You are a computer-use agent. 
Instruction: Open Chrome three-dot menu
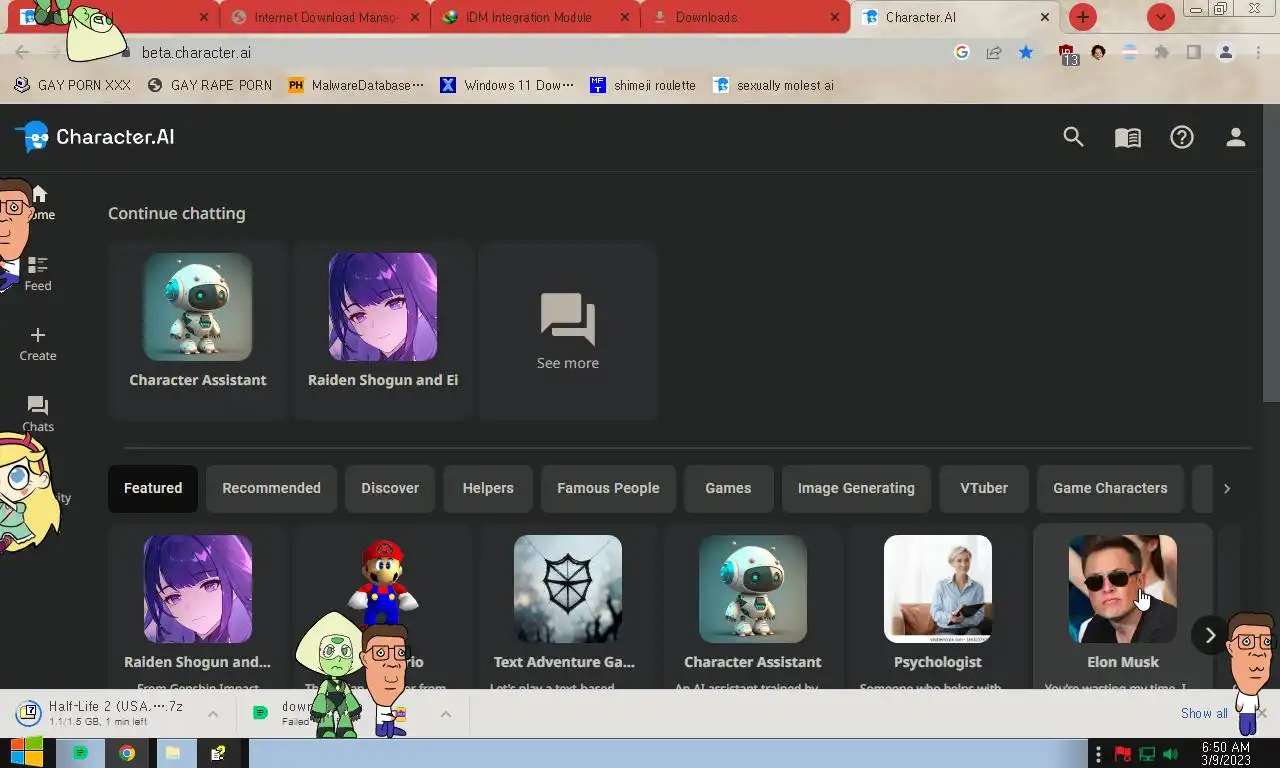coord(1259,52)
